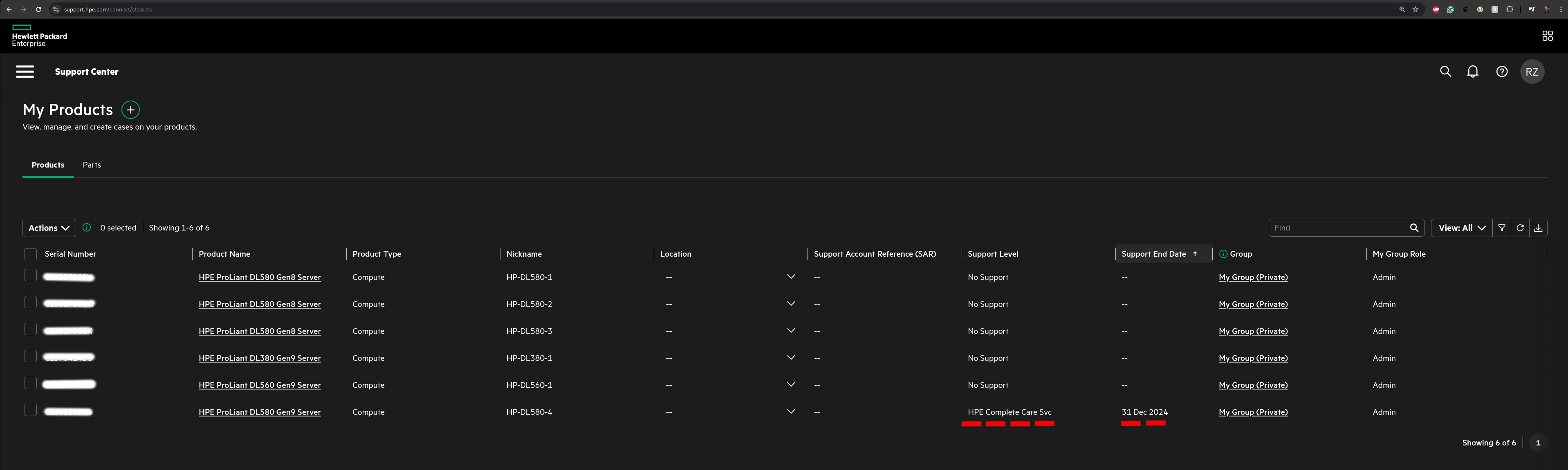Open My Group (Private) for HP-DL580-4
The height and width of the screenshot is (470, 1568).
coord(1253,412)
